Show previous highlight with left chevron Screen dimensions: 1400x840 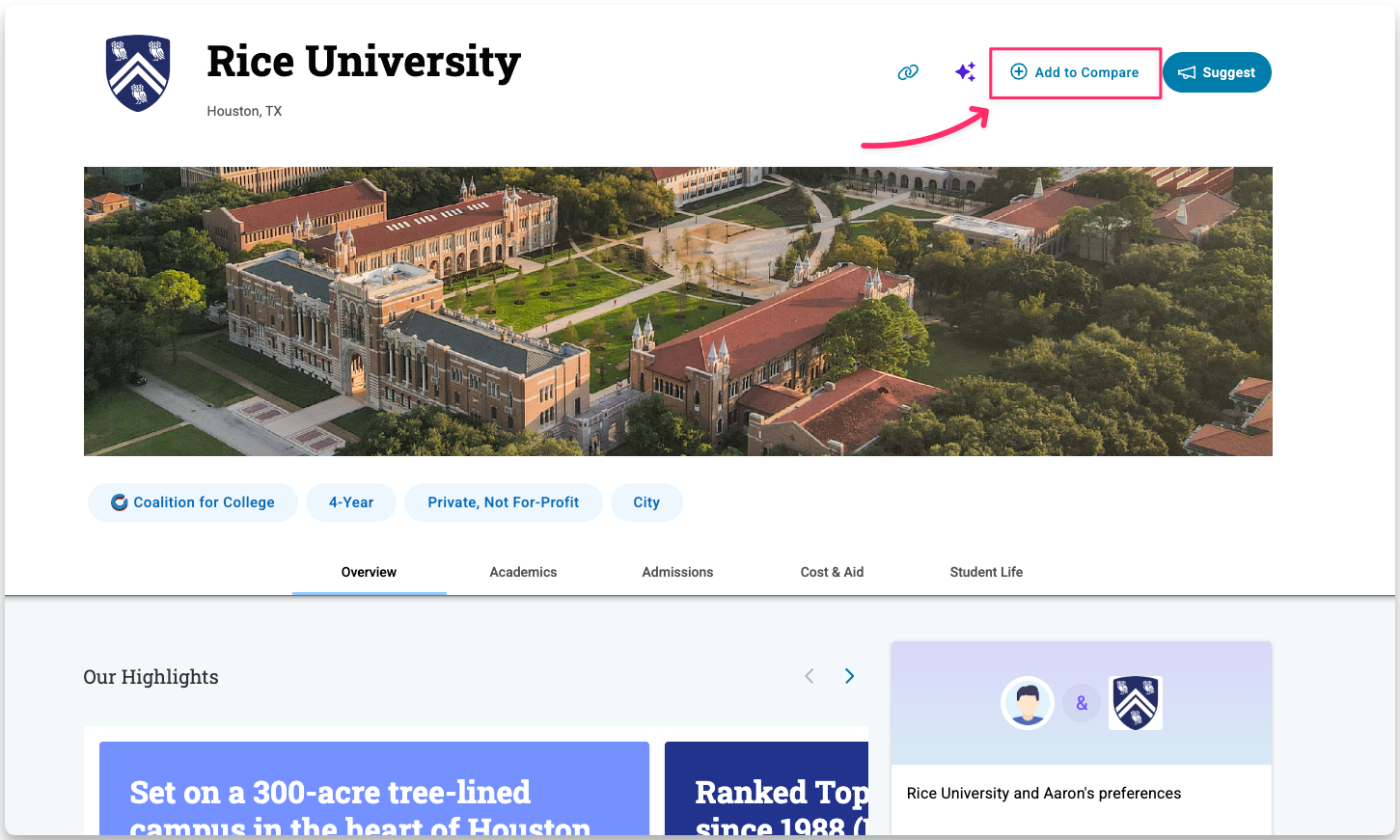point(810,676)
